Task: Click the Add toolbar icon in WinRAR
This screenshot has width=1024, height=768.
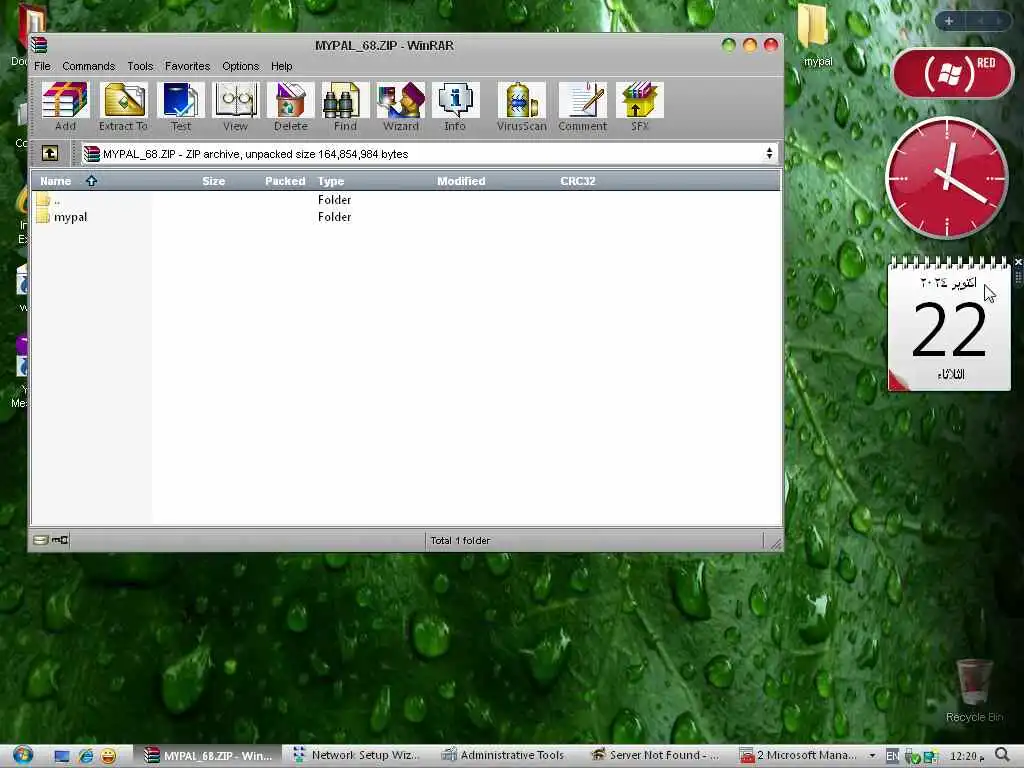Action: click(65, 106)
